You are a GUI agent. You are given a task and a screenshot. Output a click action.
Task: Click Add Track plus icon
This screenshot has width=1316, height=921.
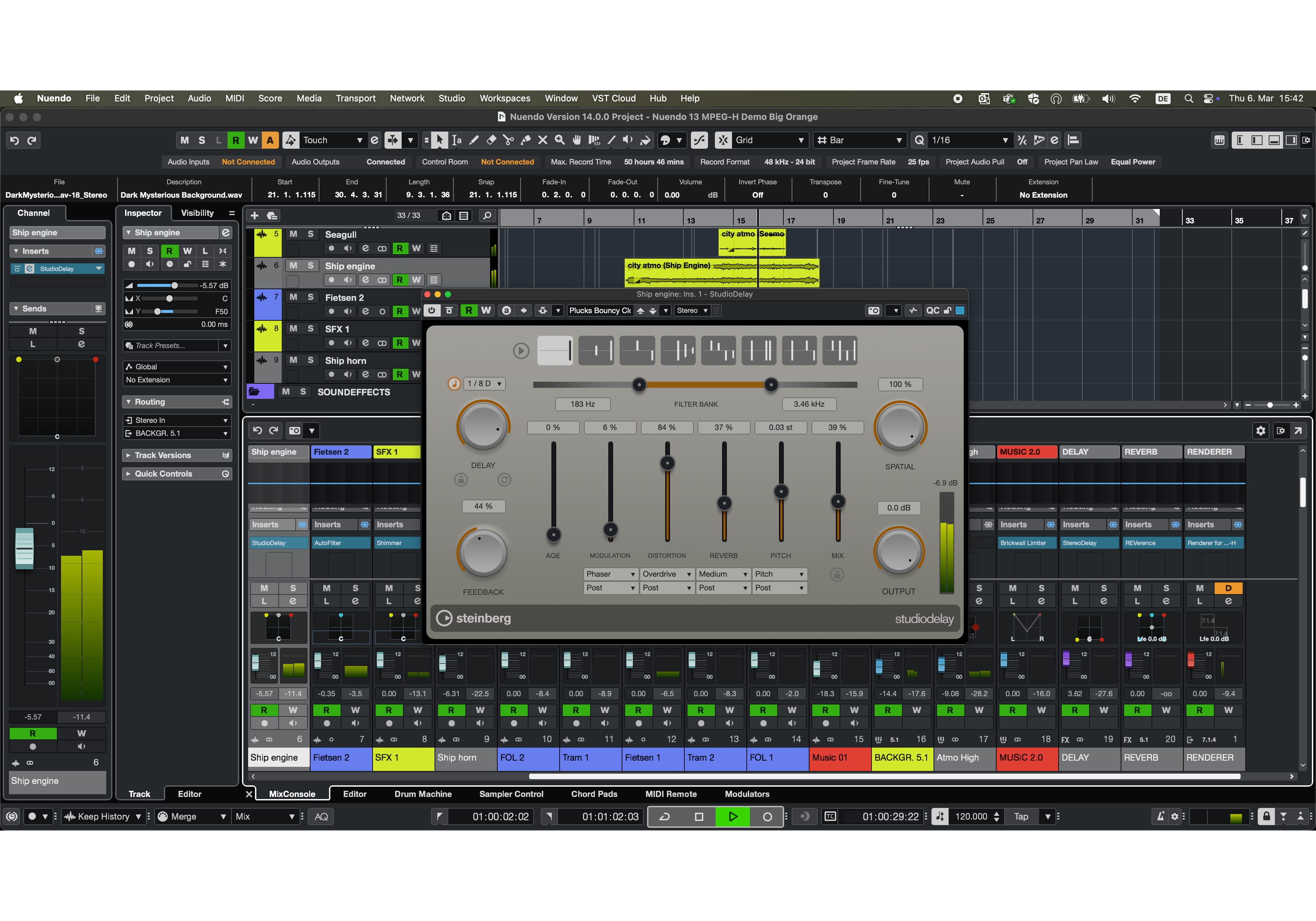pos(255,216)
